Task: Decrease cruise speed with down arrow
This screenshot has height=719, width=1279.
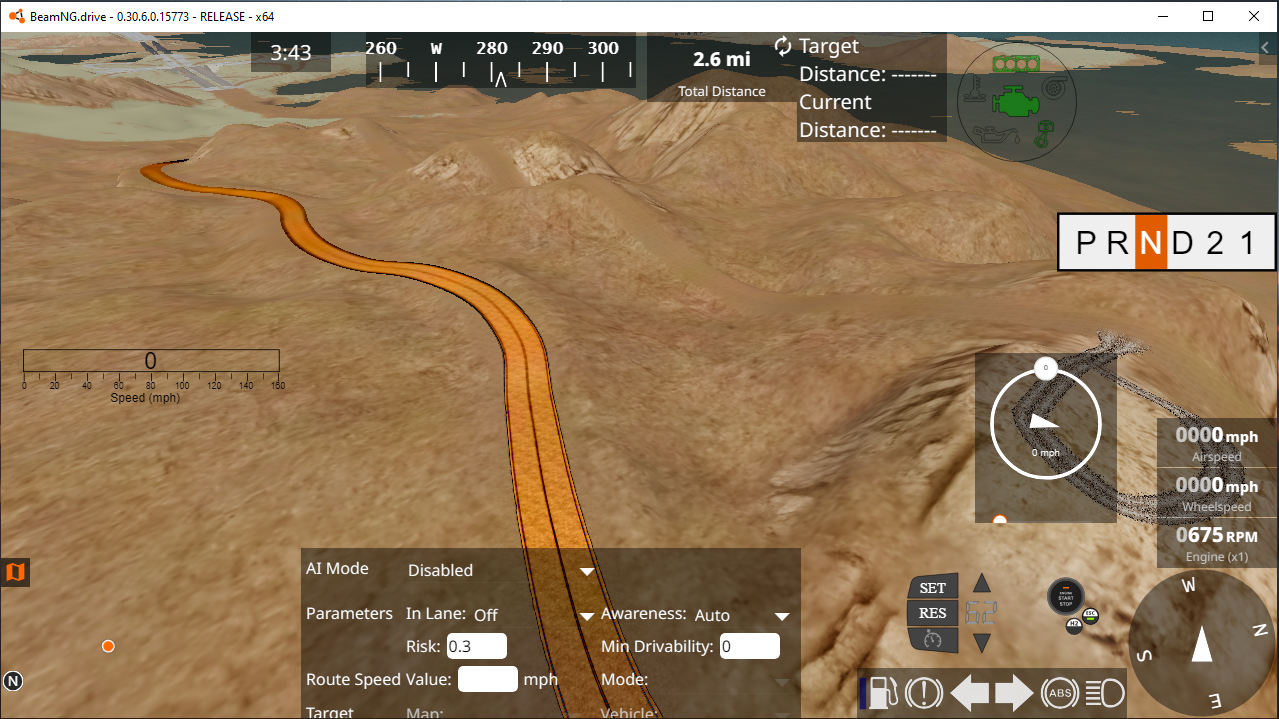Action: click(x=982, y=643)
